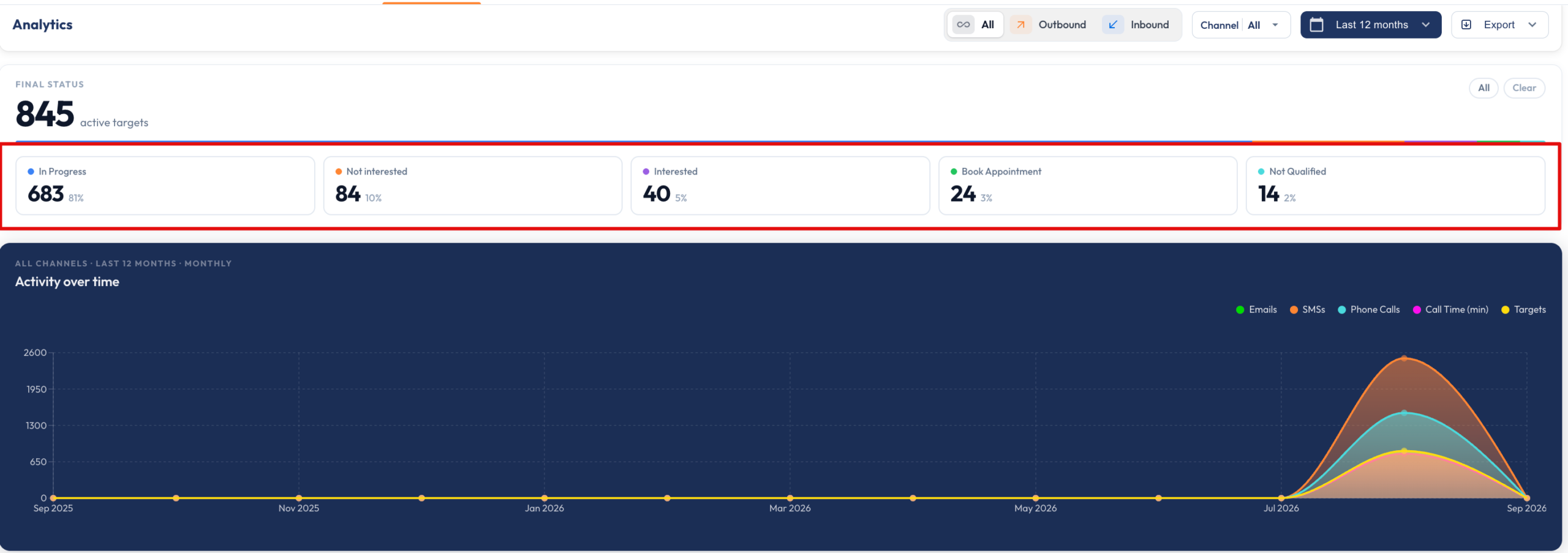Click the Export download icon
Screen dimensions: 1568x553
1466,24
